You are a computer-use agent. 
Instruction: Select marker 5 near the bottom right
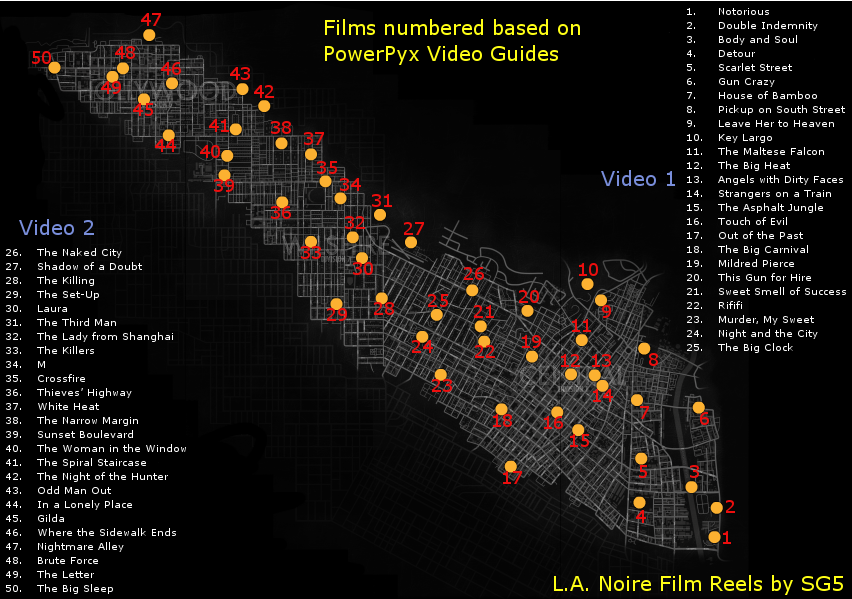pos(639,457)
